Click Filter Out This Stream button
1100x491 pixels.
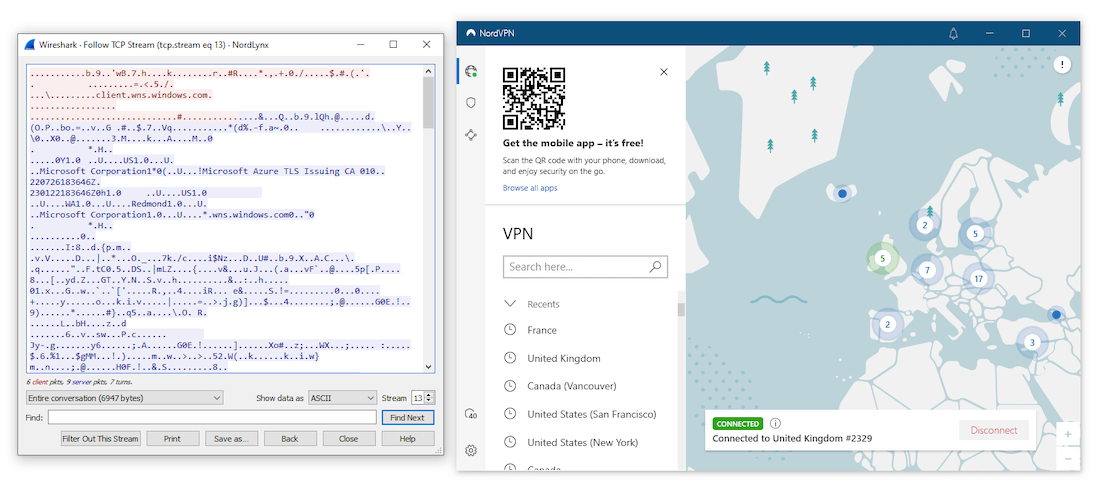101,438
